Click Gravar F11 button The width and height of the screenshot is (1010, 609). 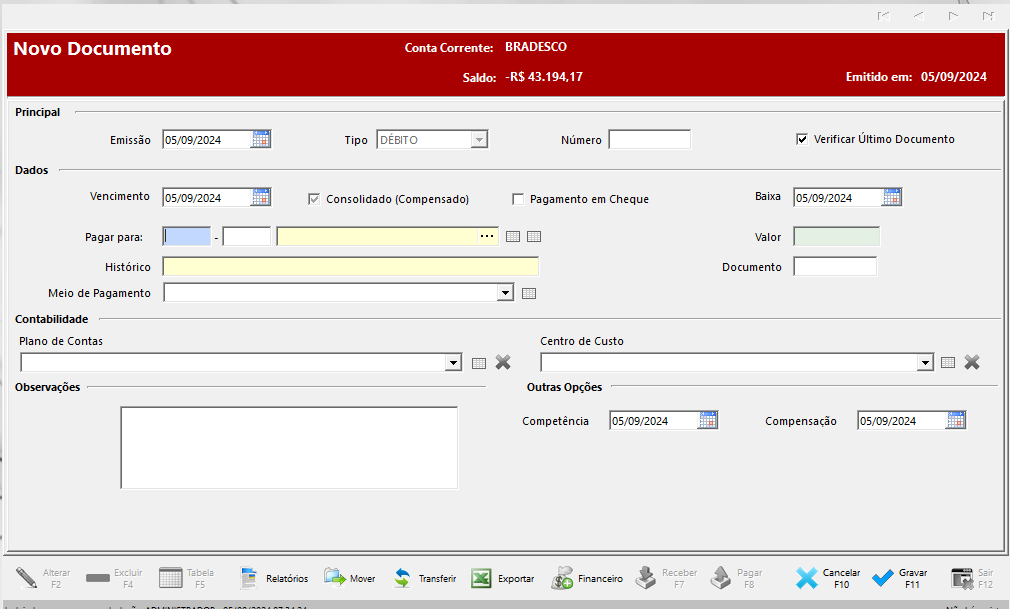900,578
